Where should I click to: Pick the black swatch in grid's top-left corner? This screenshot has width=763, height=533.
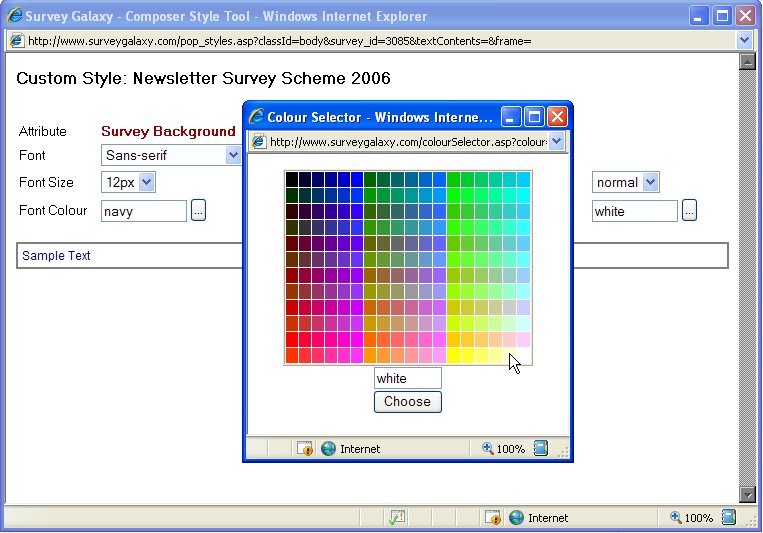pyautogui.click(x=292, y=179)
